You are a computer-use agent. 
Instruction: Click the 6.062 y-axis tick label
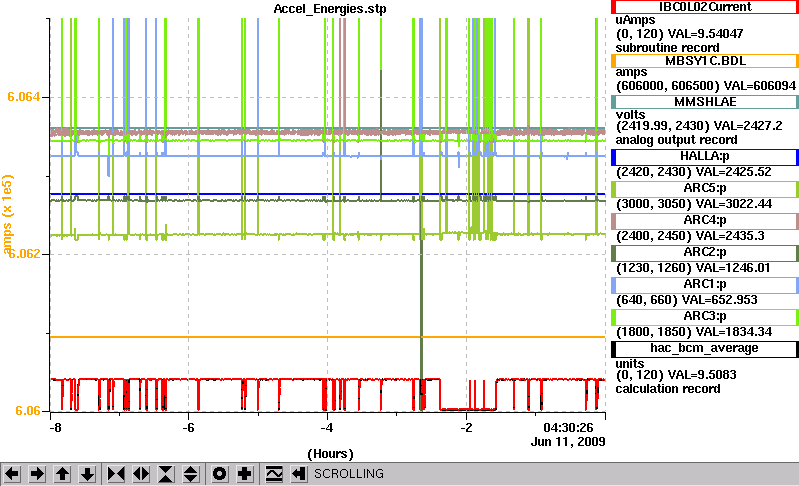(24, 253)
